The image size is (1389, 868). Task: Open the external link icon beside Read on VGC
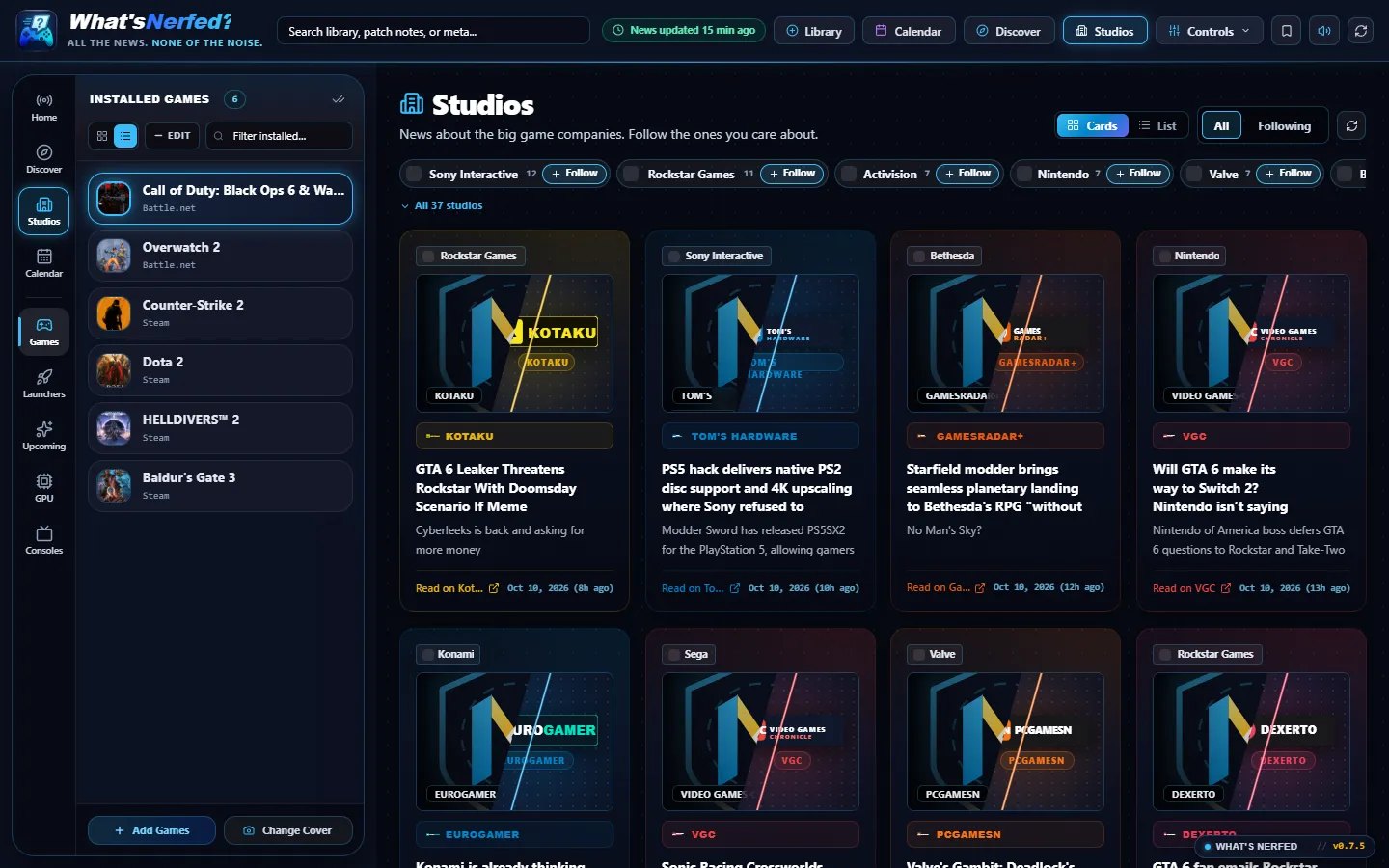tap(1226, 588)
